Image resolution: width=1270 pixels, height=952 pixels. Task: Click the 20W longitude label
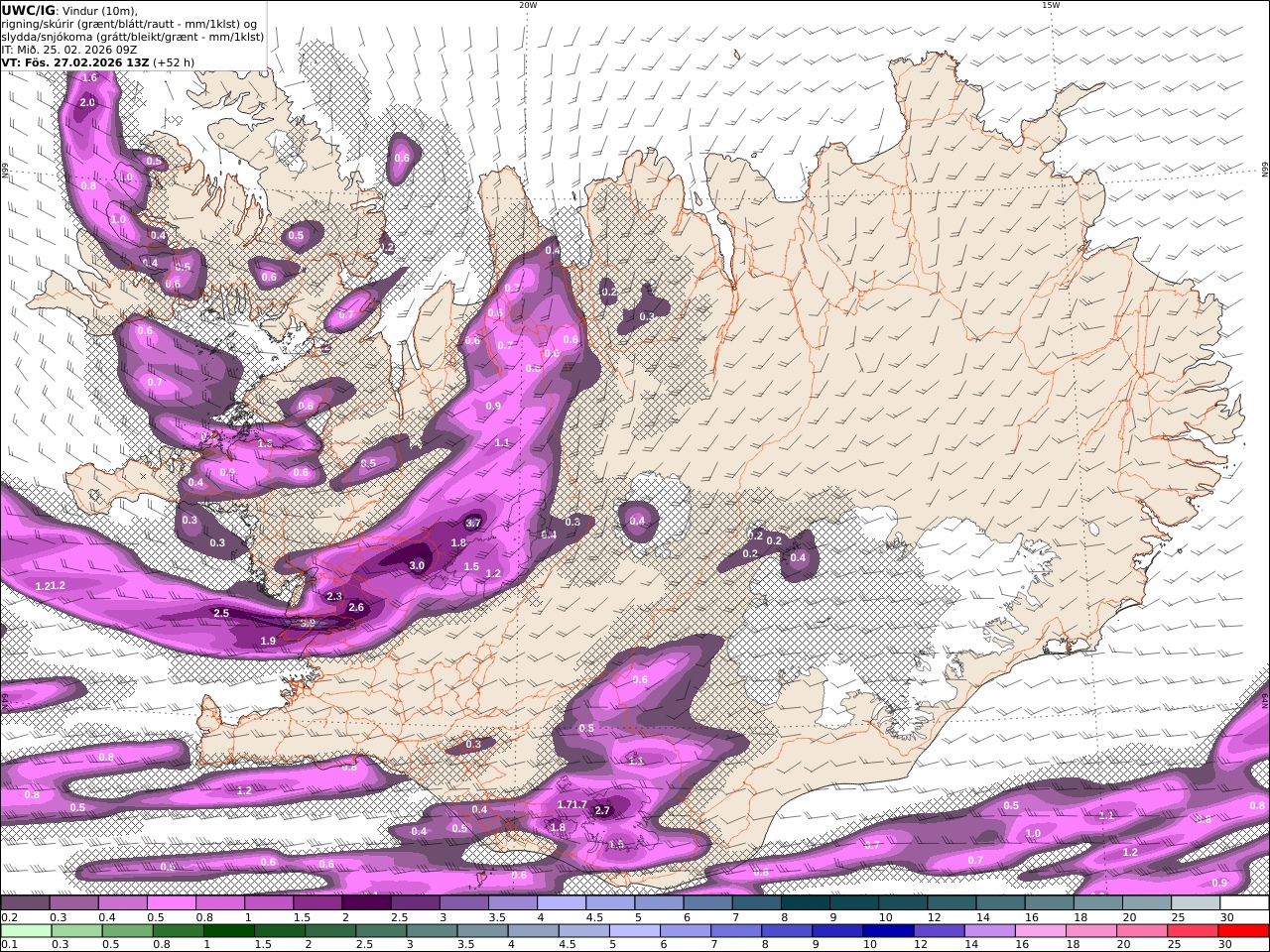pos(528,5)
